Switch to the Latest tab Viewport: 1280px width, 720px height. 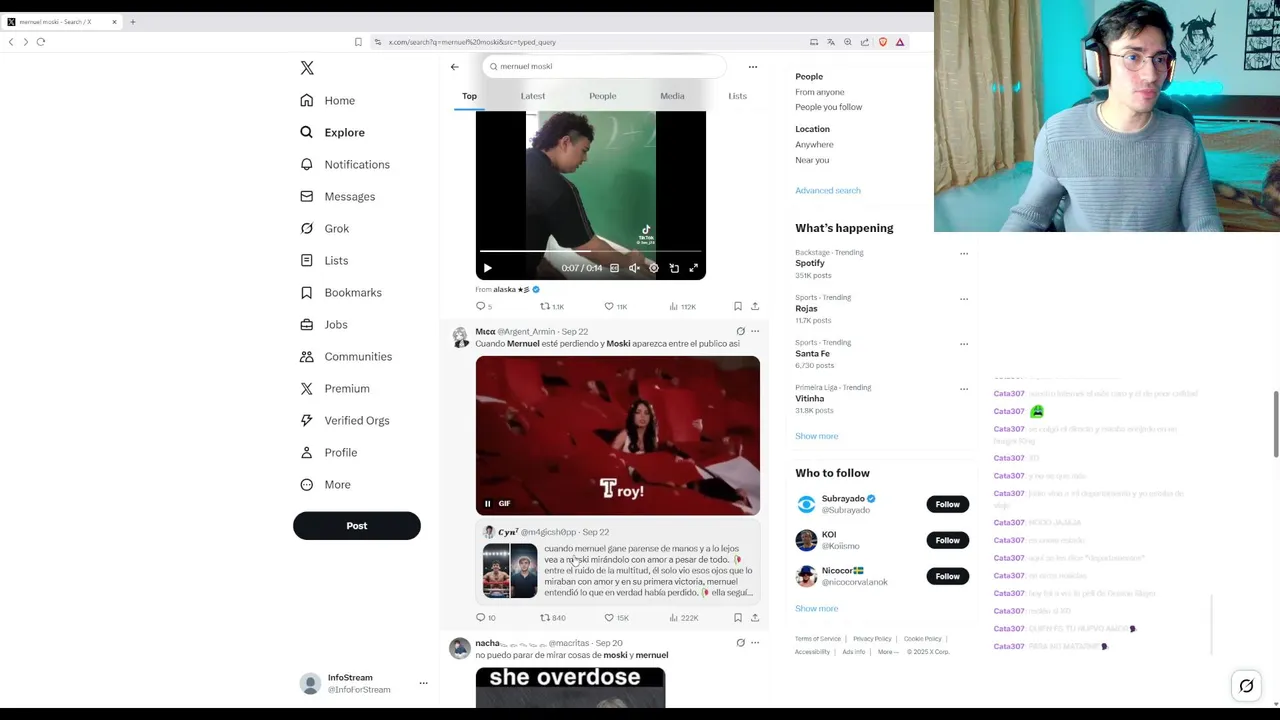[533, 96]
